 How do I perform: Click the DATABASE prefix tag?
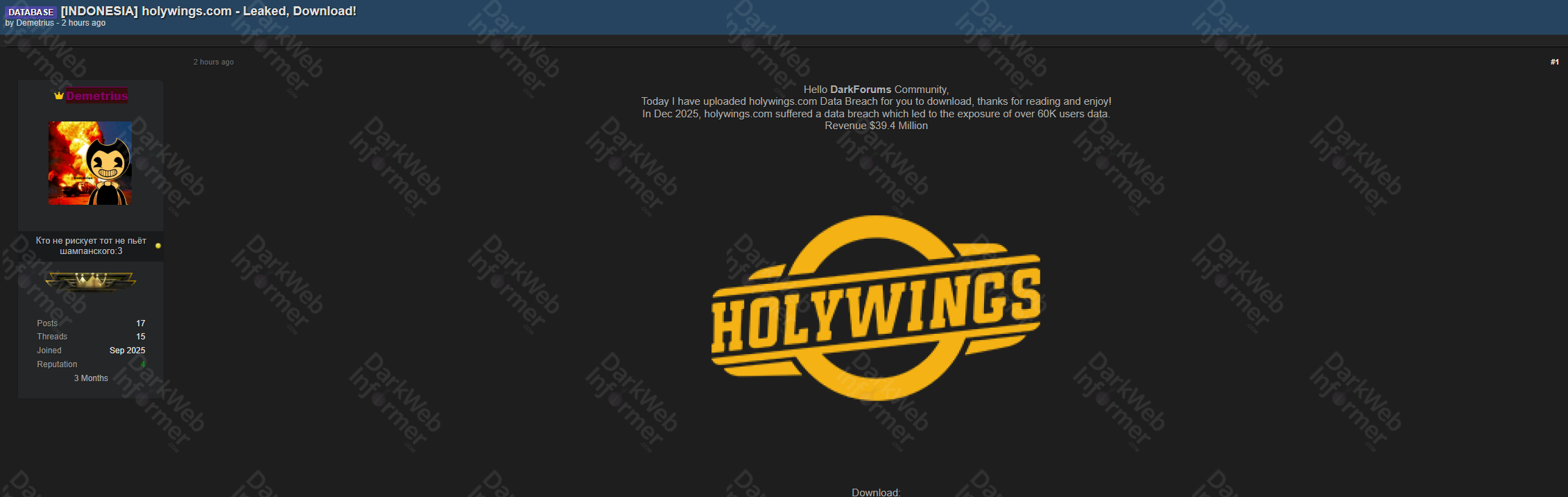[x=31, y=12]
